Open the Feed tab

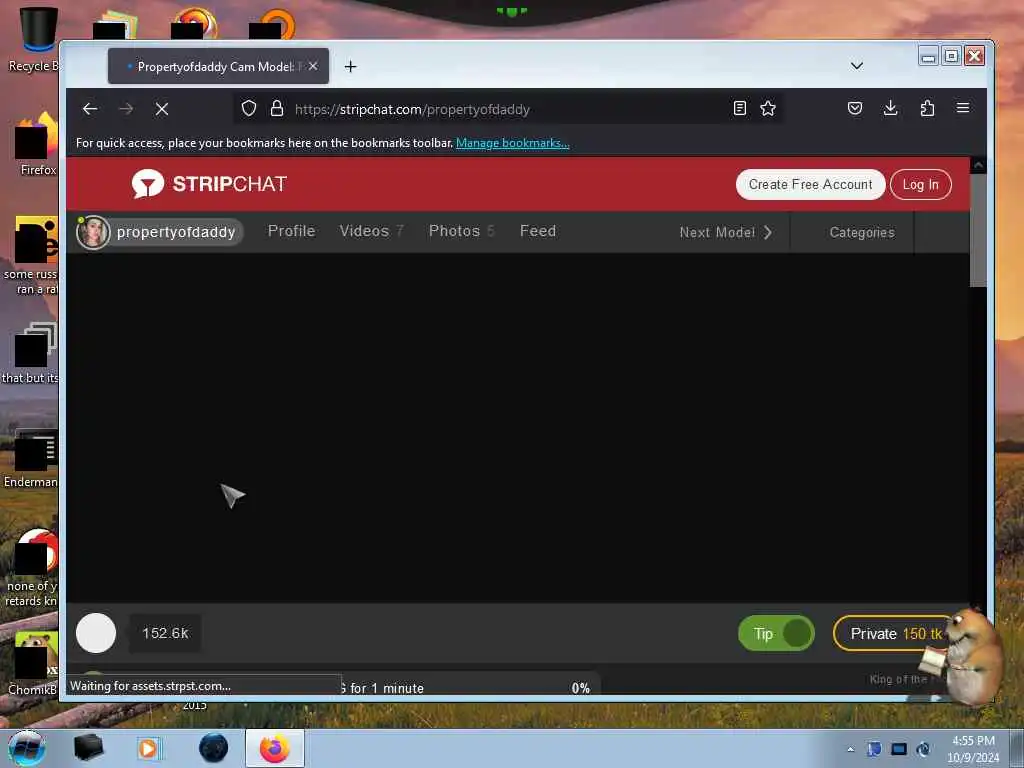tap(538, 231)
